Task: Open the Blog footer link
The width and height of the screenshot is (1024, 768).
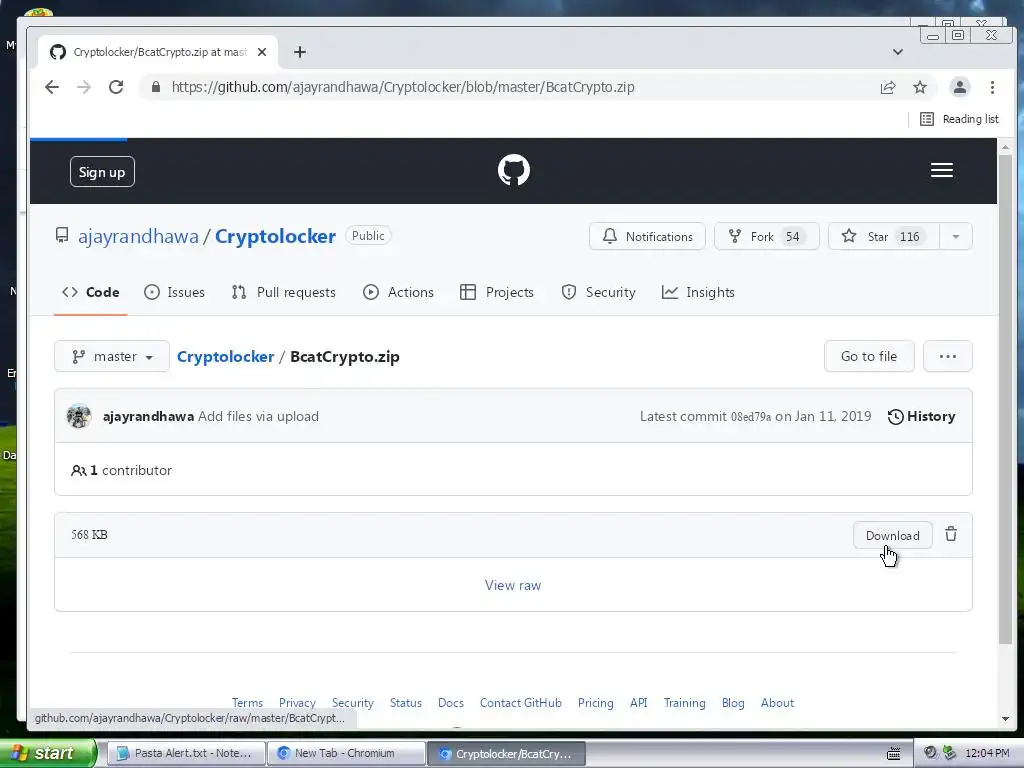Action: pyautogui.click(x=733, y=703)
